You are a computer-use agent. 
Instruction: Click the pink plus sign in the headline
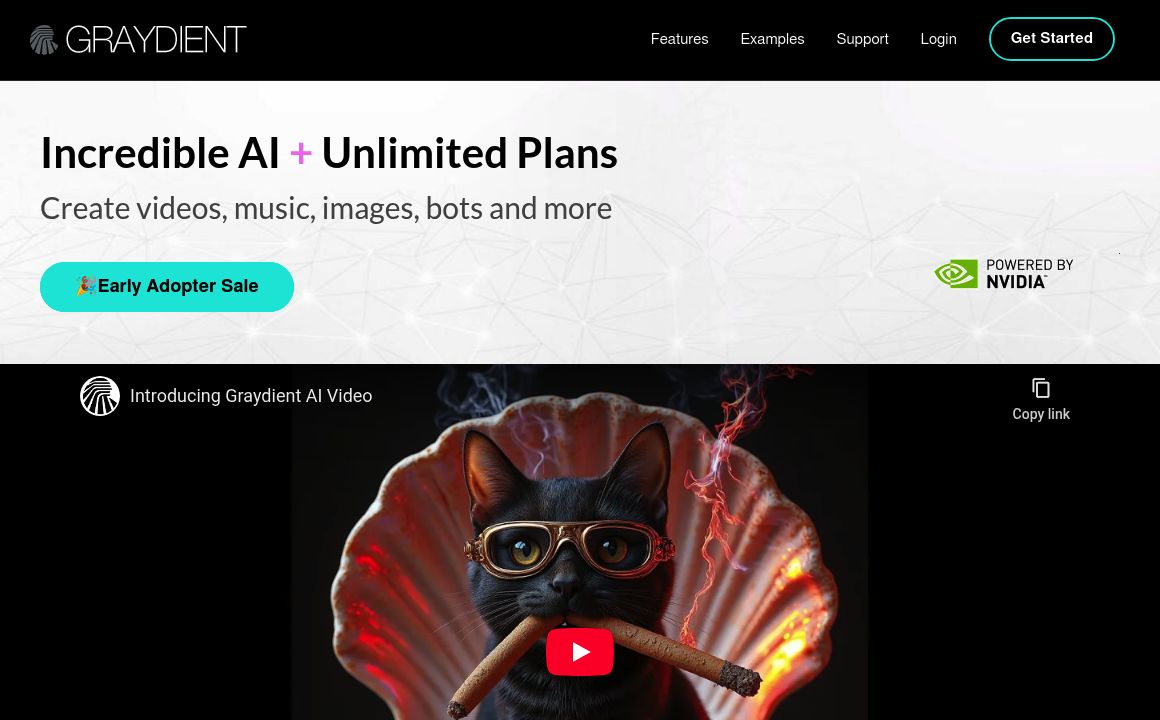click(300, 154)
